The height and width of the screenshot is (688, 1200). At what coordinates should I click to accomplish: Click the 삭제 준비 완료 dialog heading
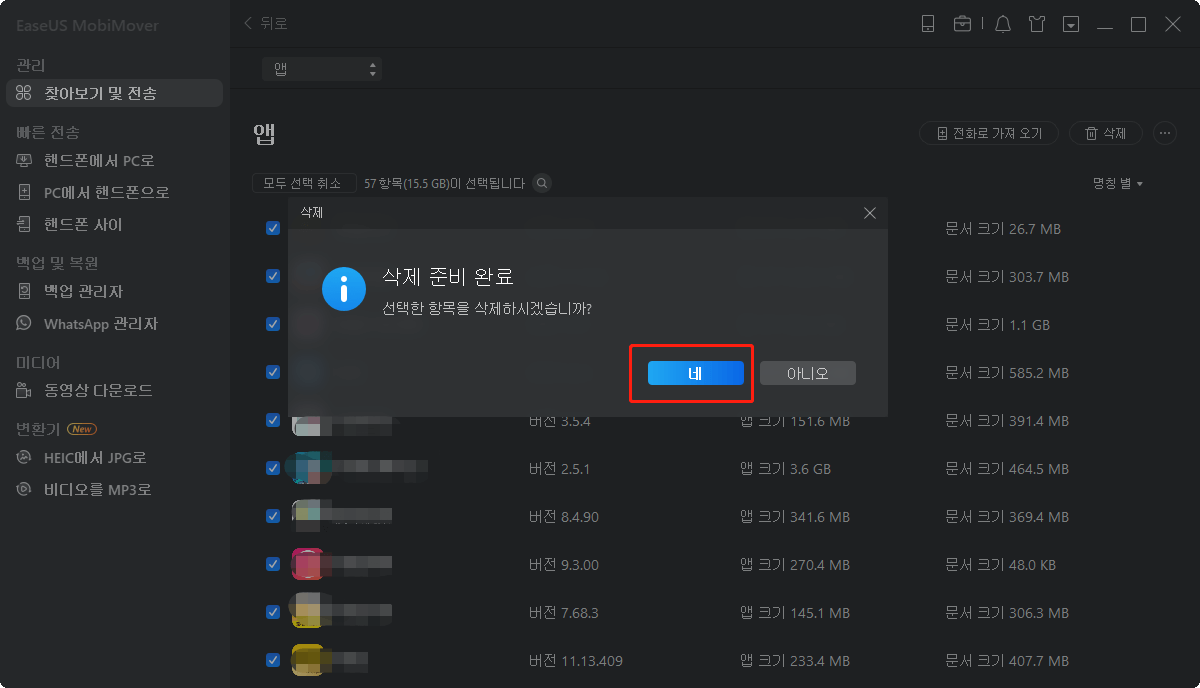click(x=448, y=277)
